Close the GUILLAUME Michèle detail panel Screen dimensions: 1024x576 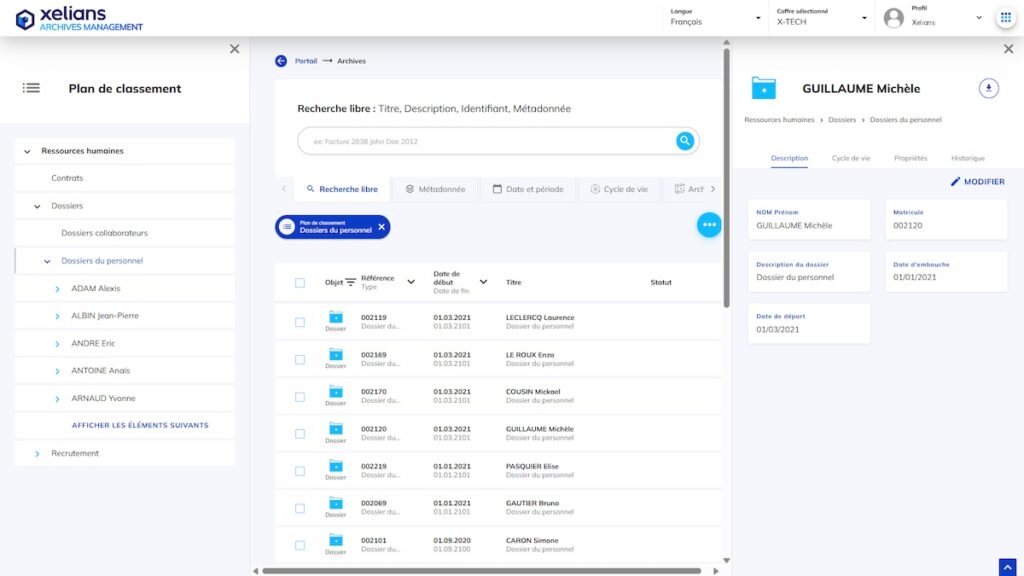[1008, 49]
